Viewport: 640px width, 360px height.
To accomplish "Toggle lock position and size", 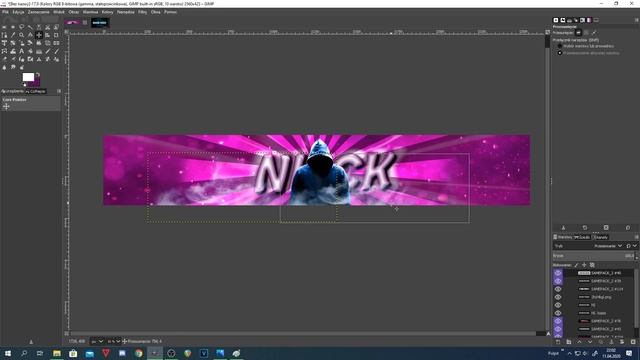I will pyautogui.click(x=584, y=265).
